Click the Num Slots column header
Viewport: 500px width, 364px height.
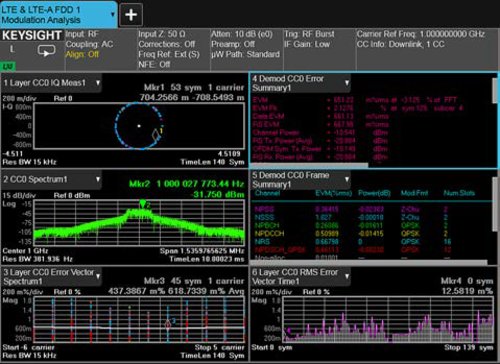coord(459,193)
